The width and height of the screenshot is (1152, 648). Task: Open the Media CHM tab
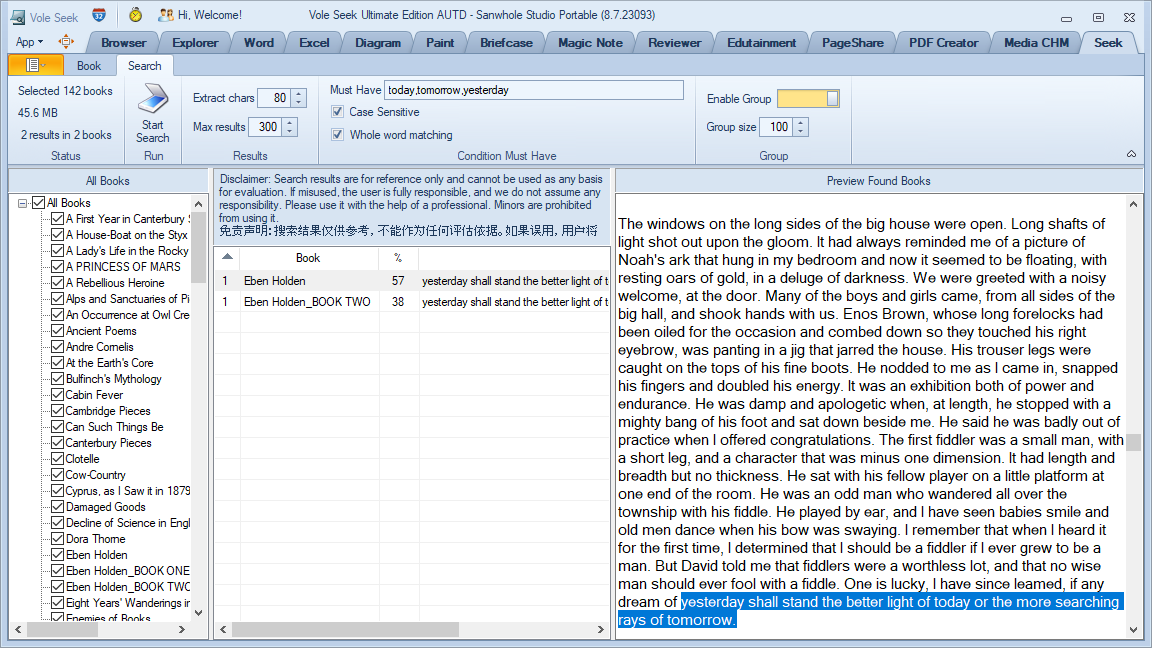[1036, 43]
